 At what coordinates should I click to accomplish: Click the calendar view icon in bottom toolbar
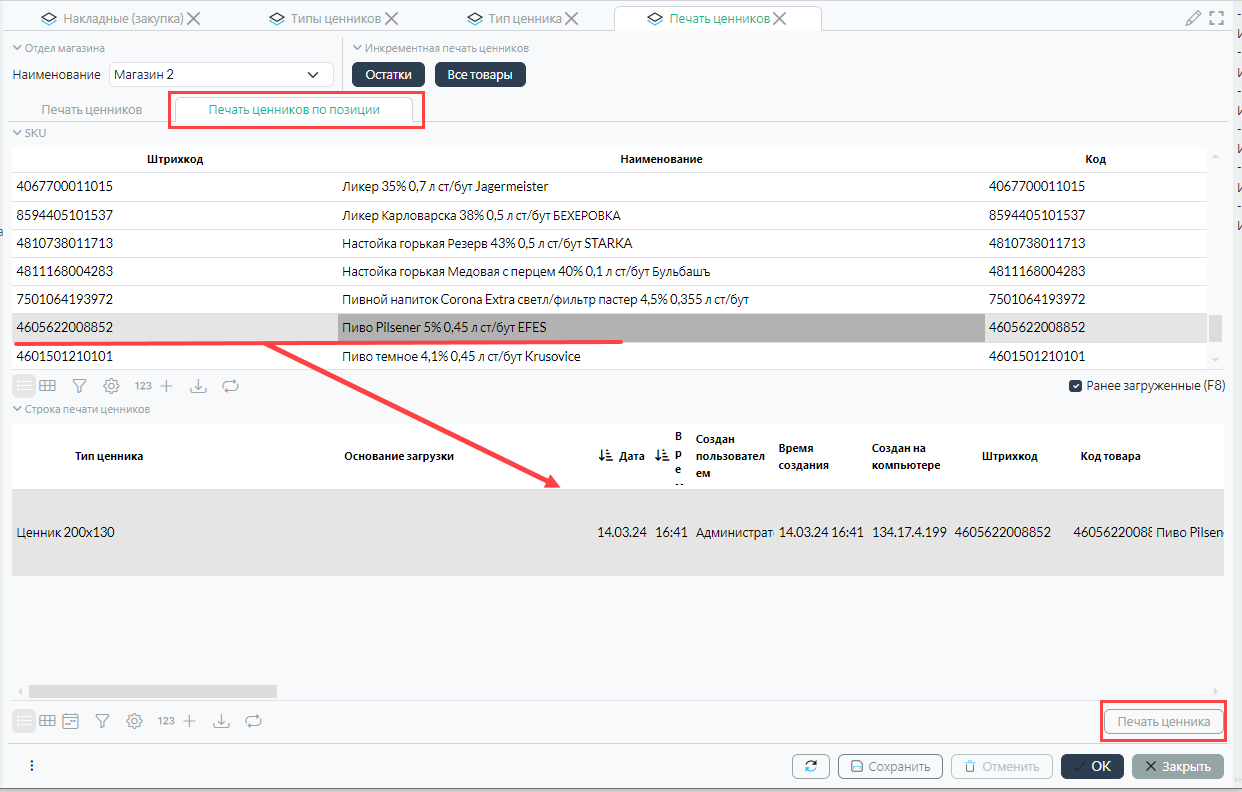[x=70, y=721]
